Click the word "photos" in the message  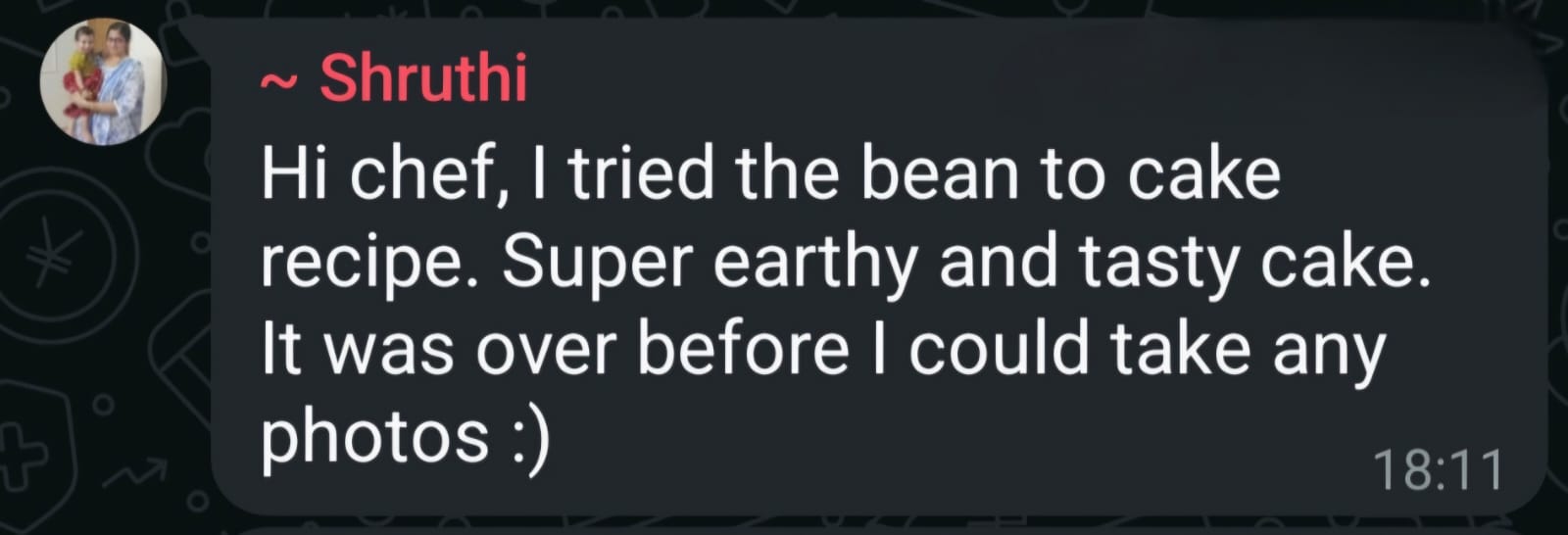pos(374,436)
